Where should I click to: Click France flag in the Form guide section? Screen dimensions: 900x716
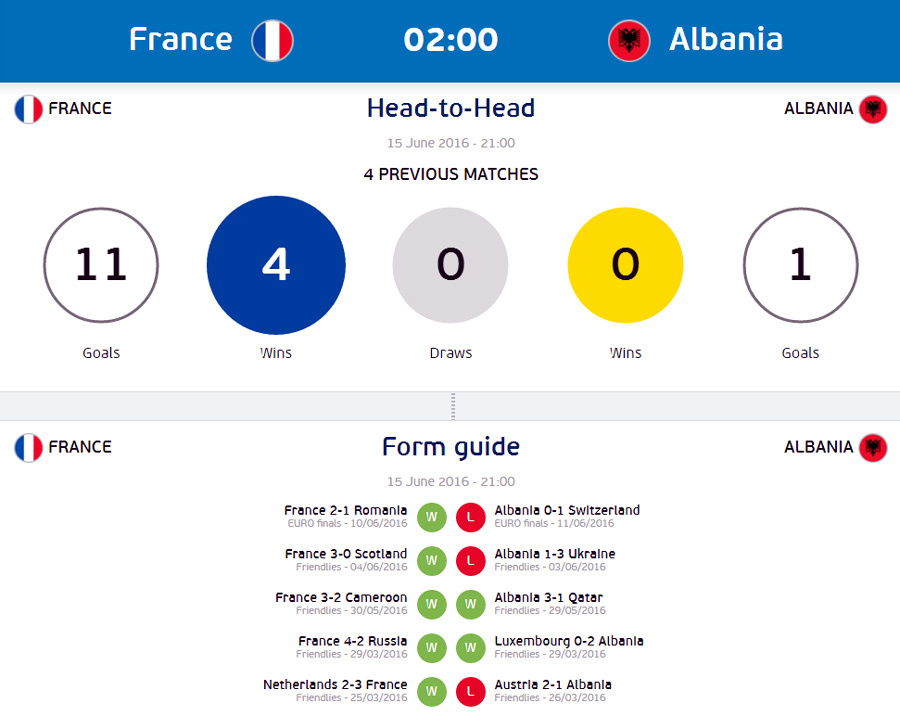[29, 447]
